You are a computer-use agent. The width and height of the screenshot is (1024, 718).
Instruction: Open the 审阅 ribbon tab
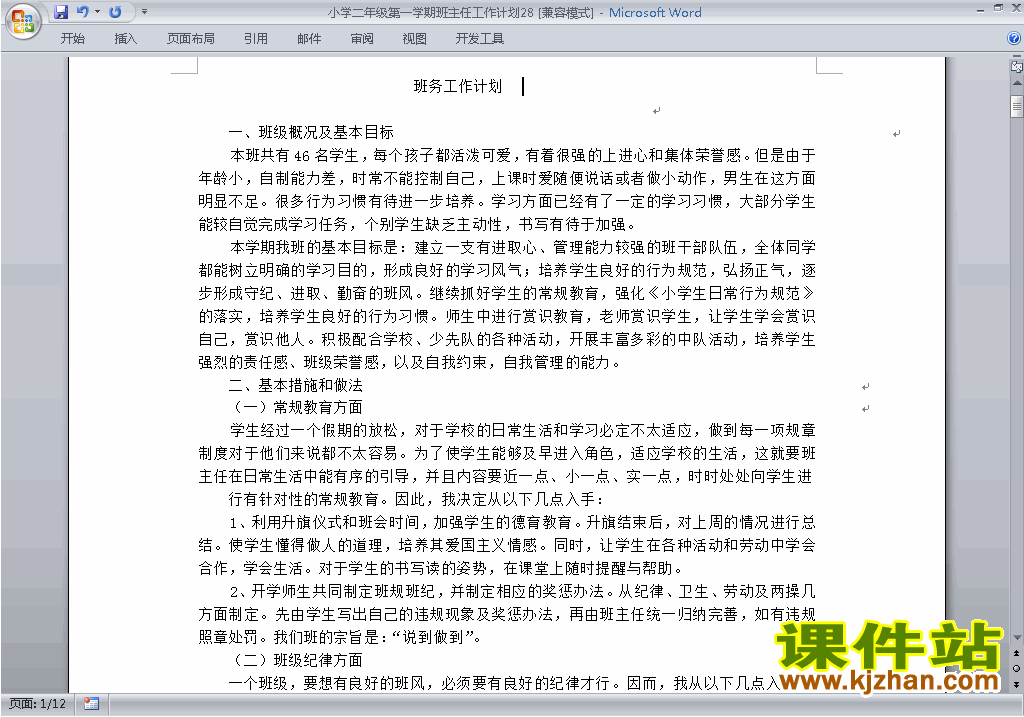pos(362,39)
